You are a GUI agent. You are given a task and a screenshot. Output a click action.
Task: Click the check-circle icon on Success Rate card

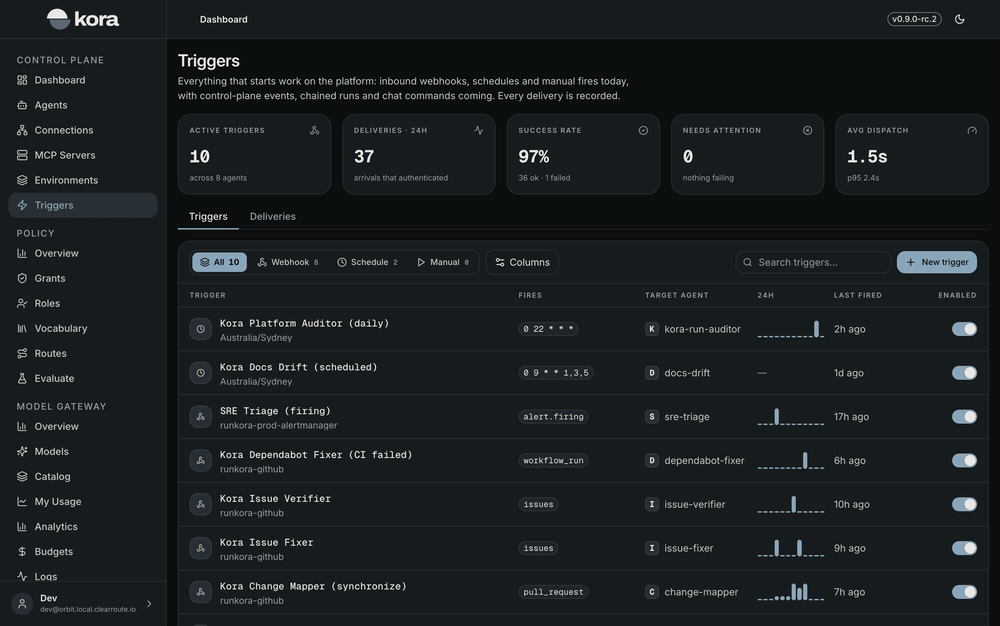coord(643,130)
